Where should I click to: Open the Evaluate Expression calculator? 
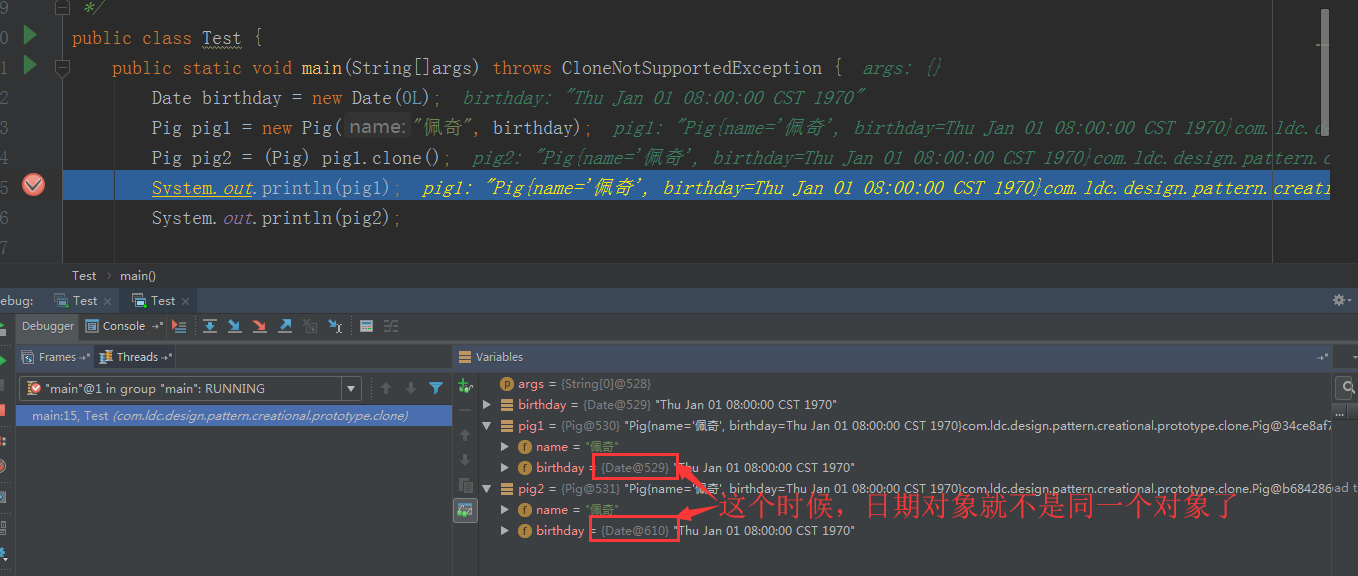point(366,326)
